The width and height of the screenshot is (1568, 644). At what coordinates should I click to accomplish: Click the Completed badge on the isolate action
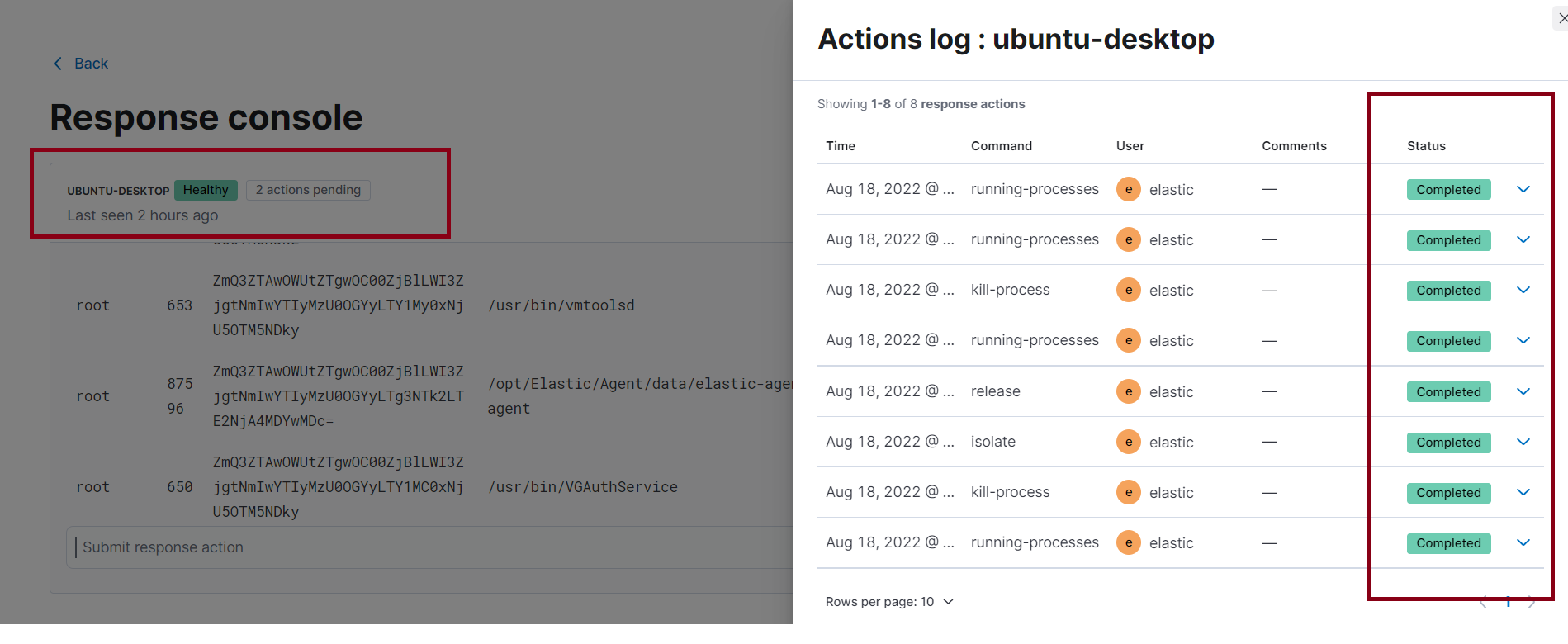click(1448, 442)
